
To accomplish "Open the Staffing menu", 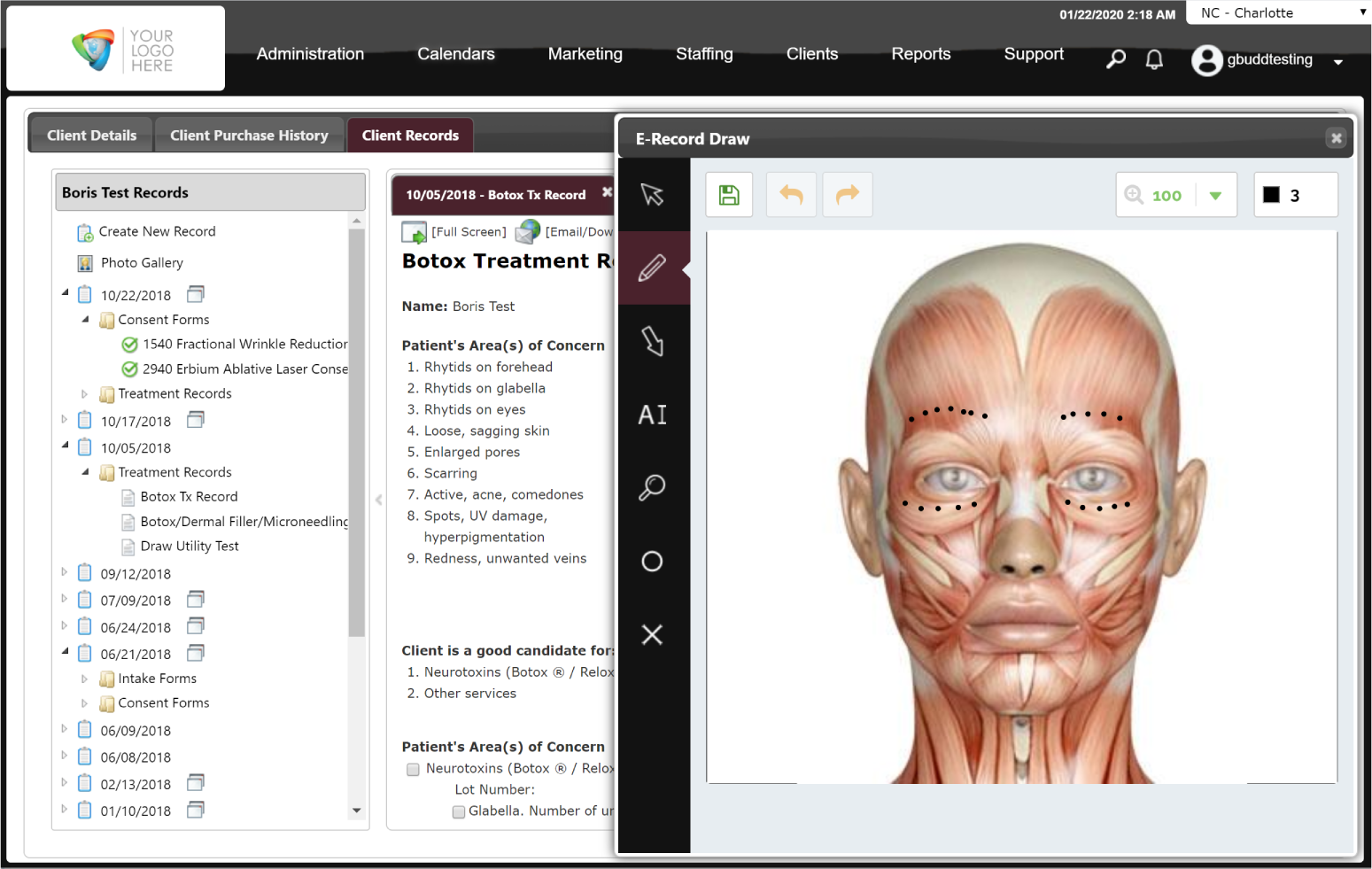I will click(704, 54).
